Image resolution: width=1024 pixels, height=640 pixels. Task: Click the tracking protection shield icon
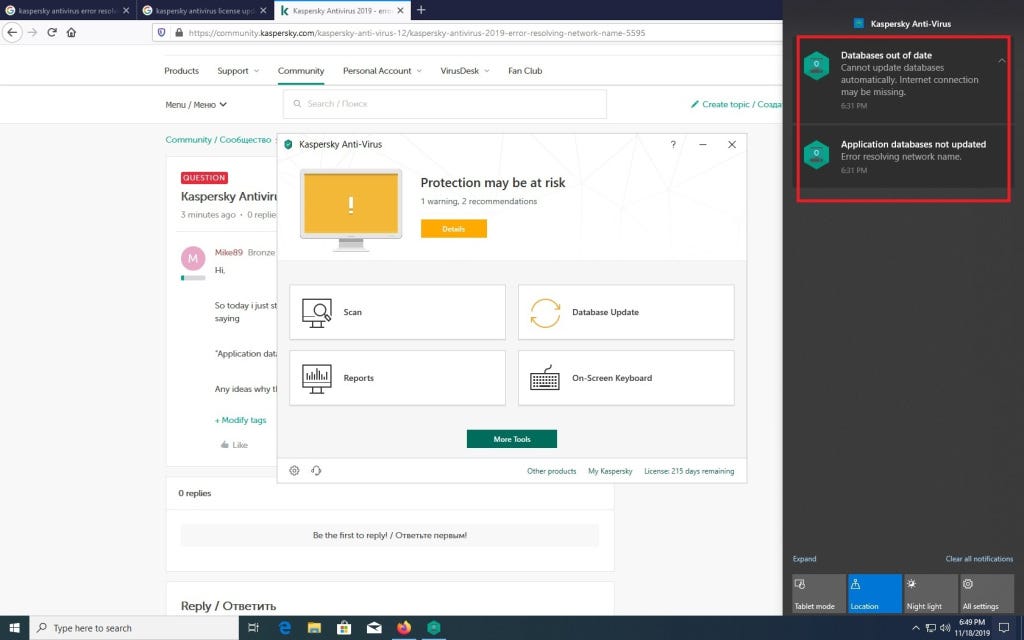(162, 32)
